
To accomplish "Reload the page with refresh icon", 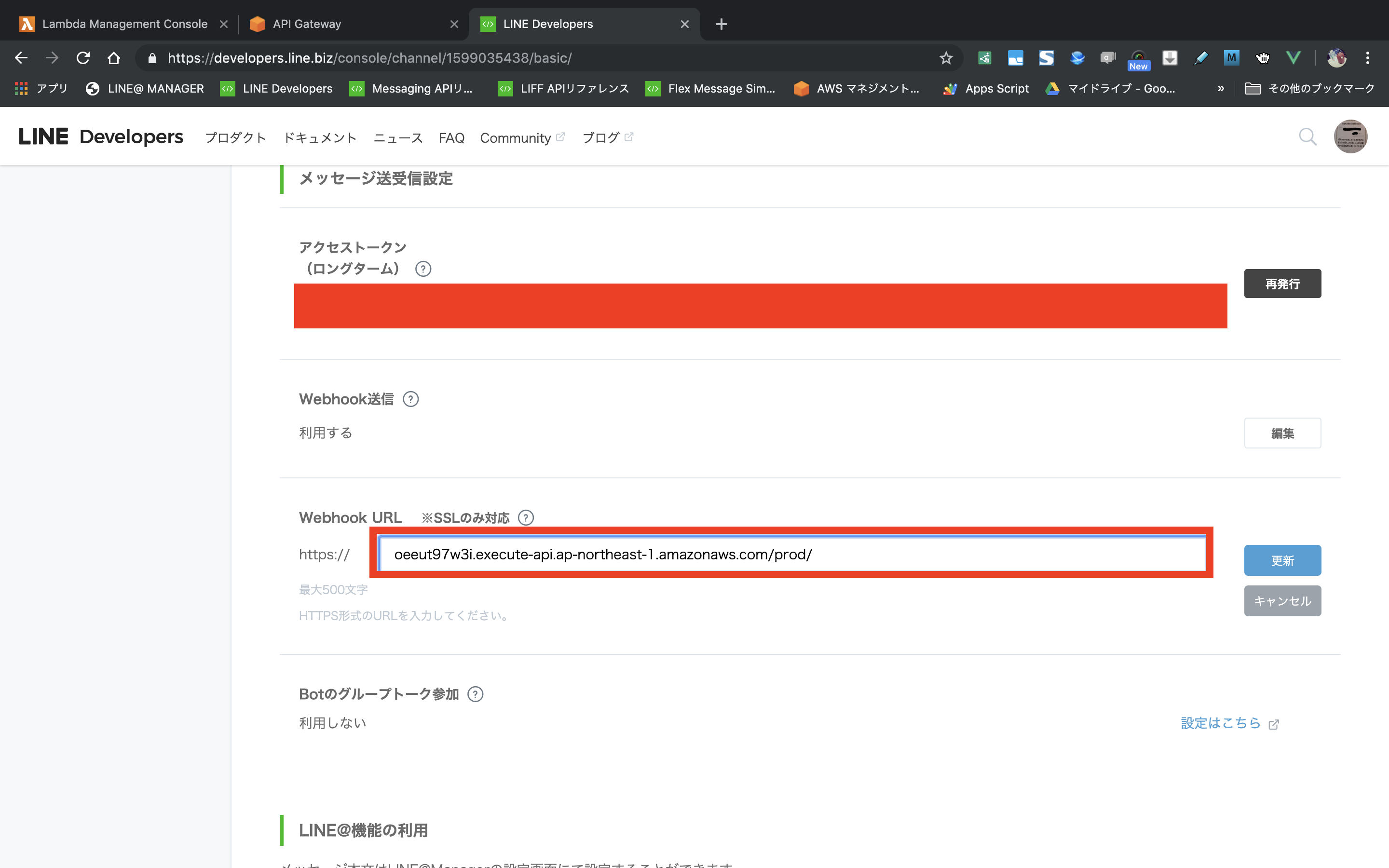I will point(83,58).
